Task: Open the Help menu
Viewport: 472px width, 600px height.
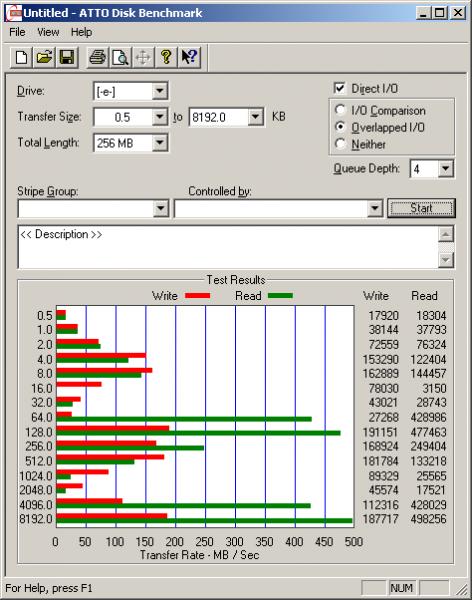Action: 82,32
